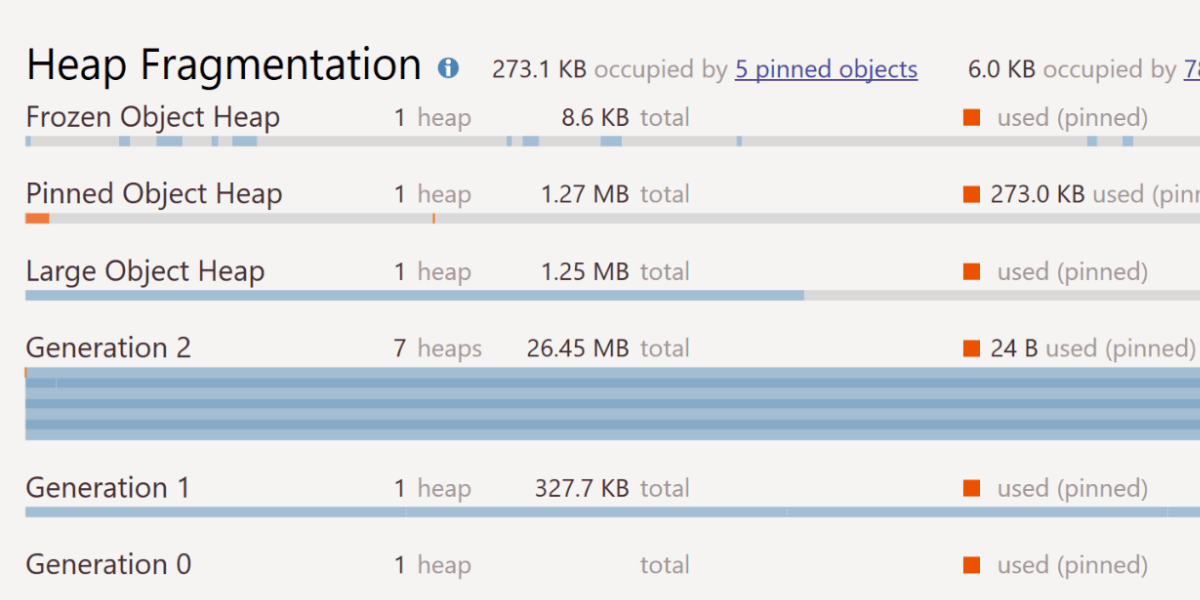
Task: Select the Generation 0 label
Action: point(108,565)
